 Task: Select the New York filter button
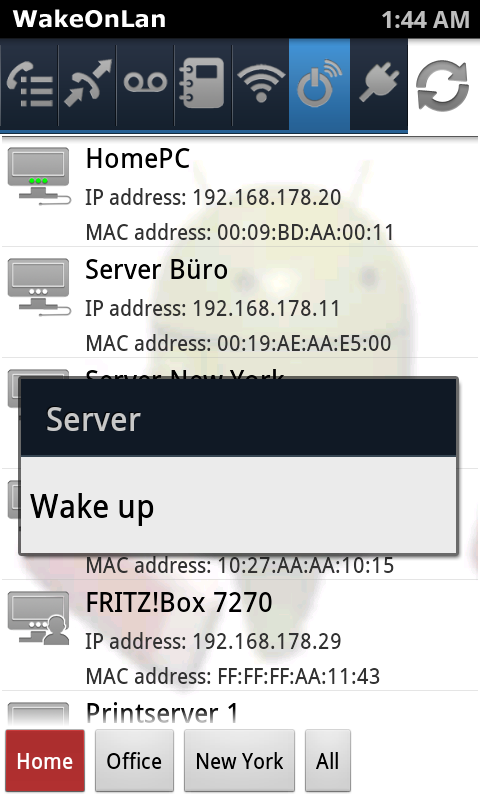[x=239, y=760]
